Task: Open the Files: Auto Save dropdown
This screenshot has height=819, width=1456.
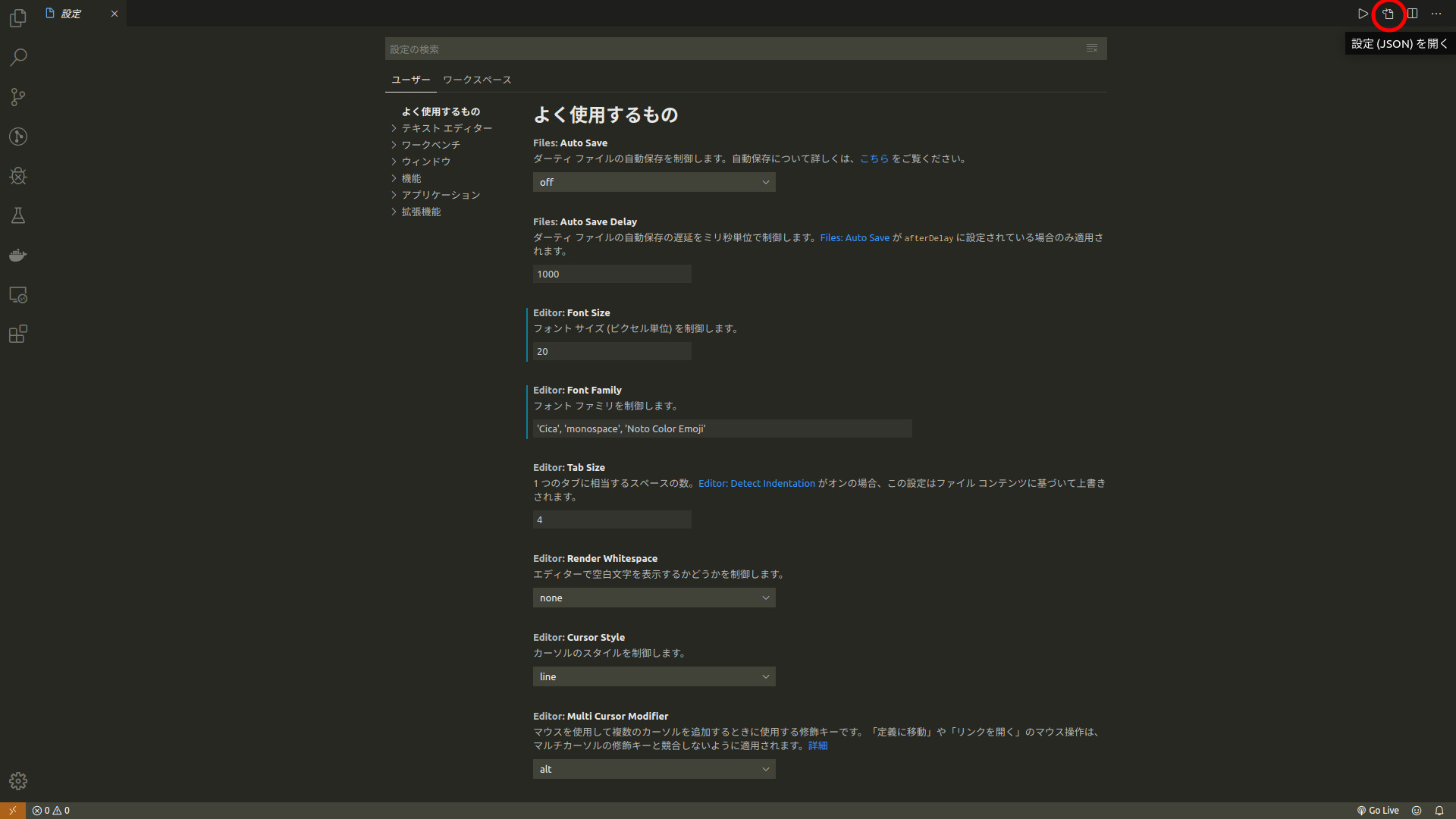Action: tap(654, 182)
